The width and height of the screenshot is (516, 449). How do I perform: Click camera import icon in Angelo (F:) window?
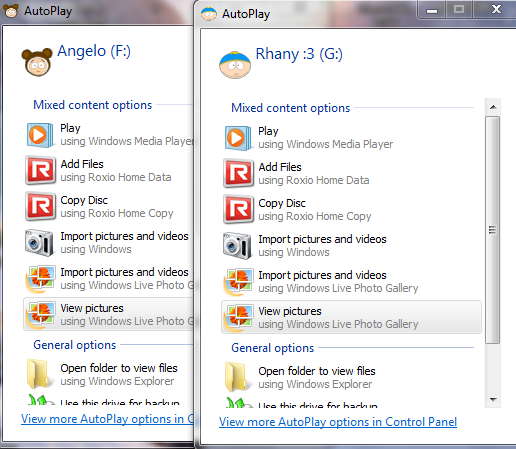coord(39,243)
